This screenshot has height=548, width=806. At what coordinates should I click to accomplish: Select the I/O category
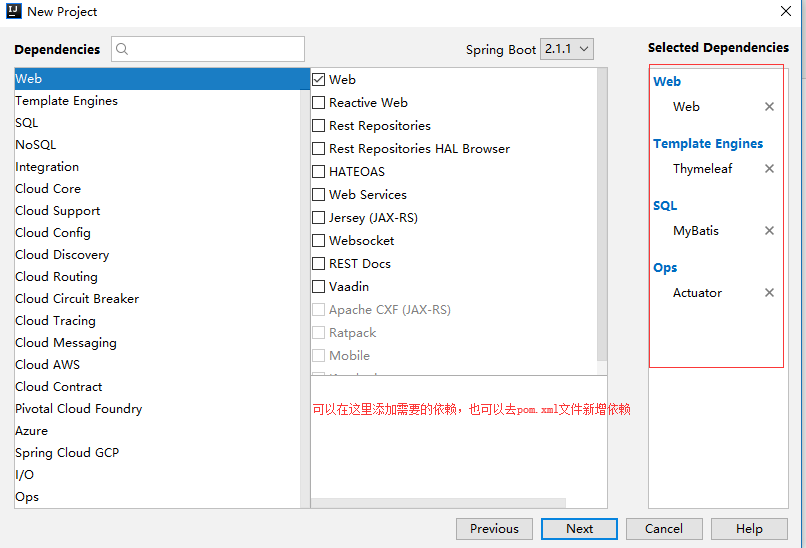pyautogui.click(x=157, y=474)
